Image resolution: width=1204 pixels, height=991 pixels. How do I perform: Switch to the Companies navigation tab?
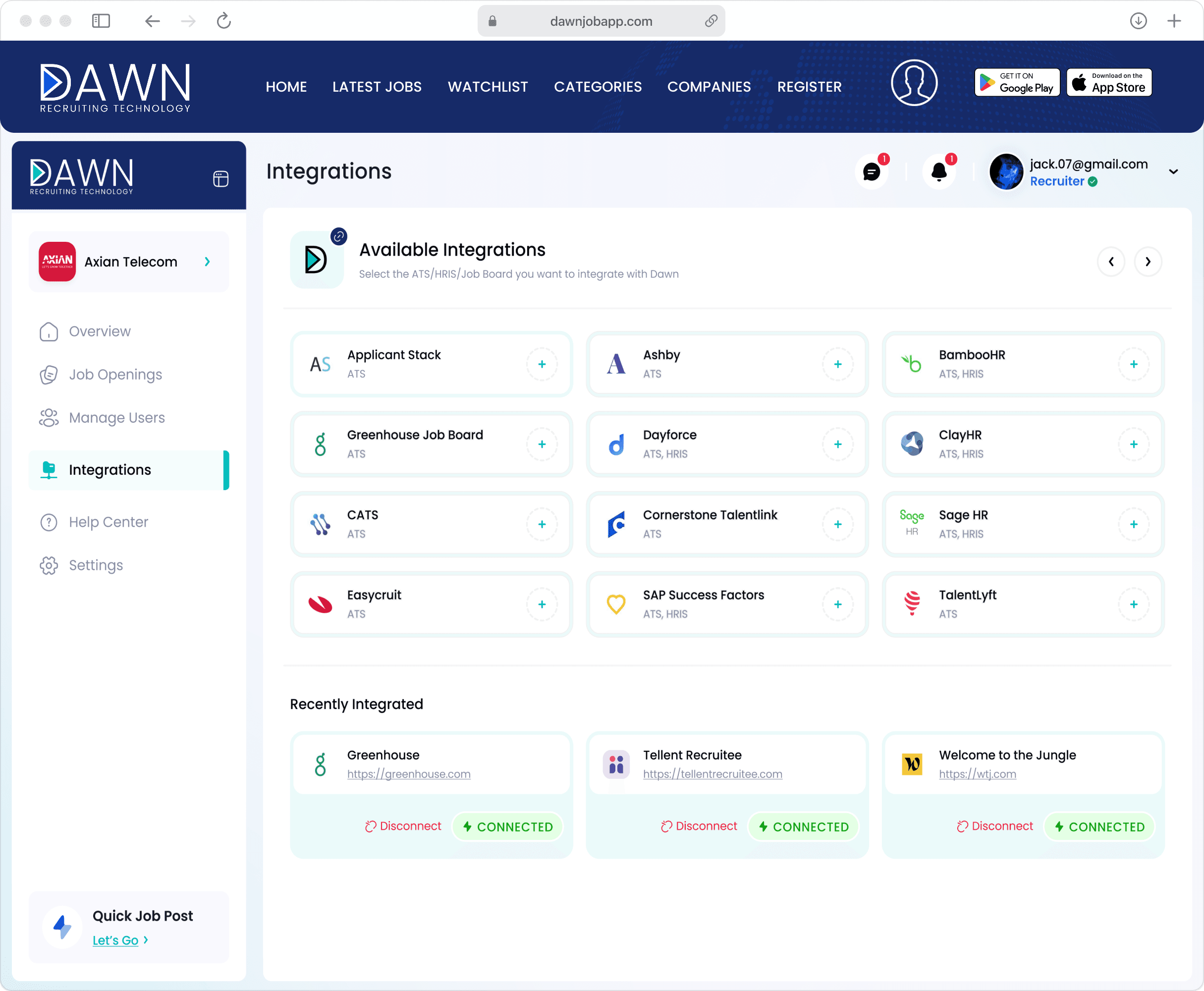tap(709, 86)
